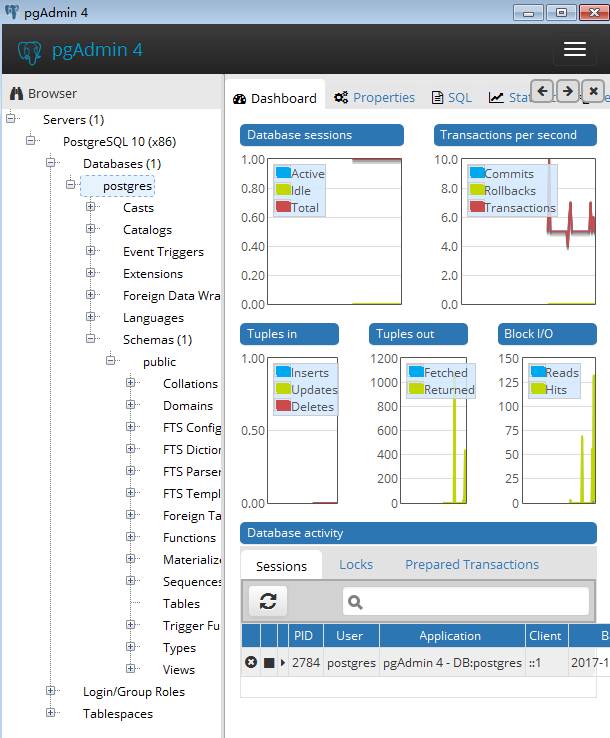Collapse the Servers (1) node
610x738 pixels.
pos(11,118)
